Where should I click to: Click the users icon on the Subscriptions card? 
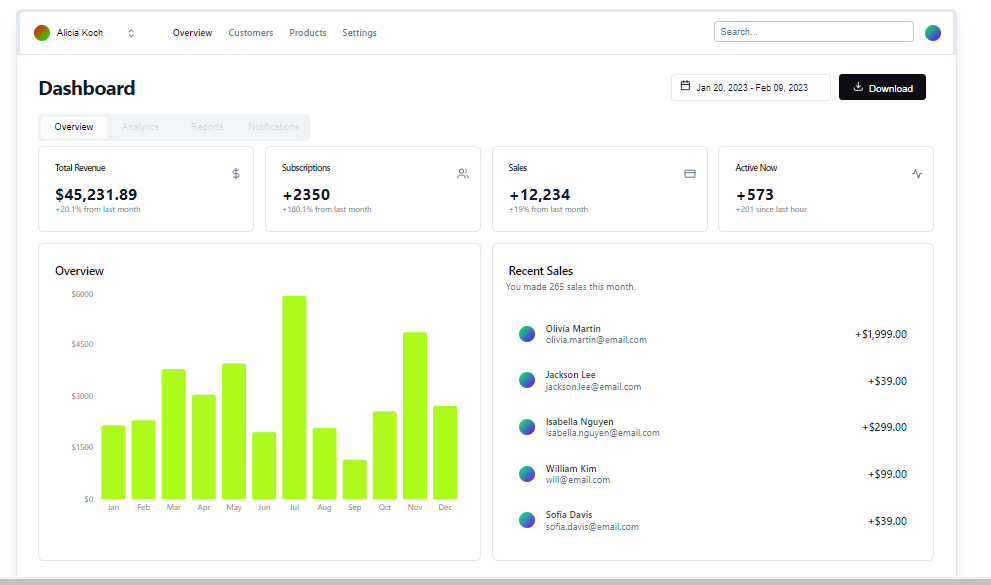coord(463,173)
